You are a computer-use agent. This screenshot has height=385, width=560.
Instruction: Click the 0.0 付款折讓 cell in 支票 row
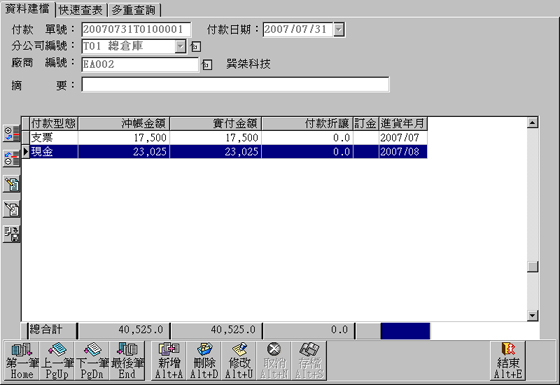[308, 138]
